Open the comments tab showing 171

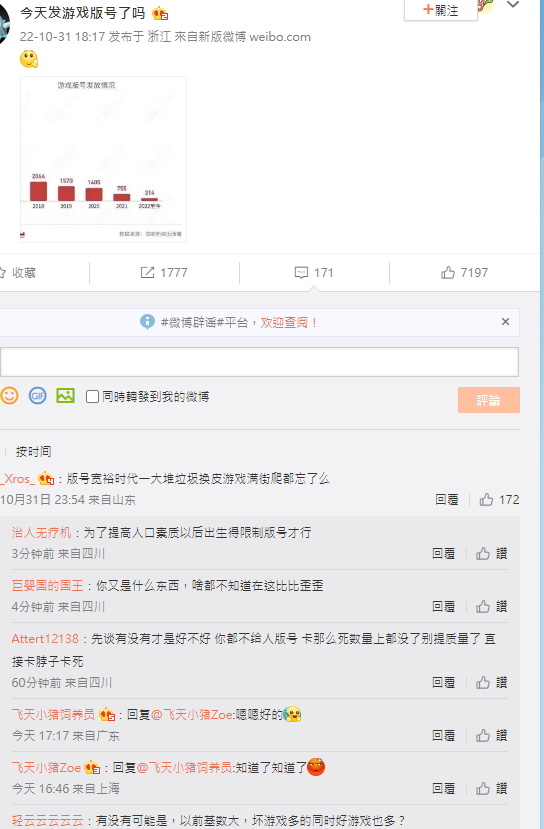coord(314,272)
